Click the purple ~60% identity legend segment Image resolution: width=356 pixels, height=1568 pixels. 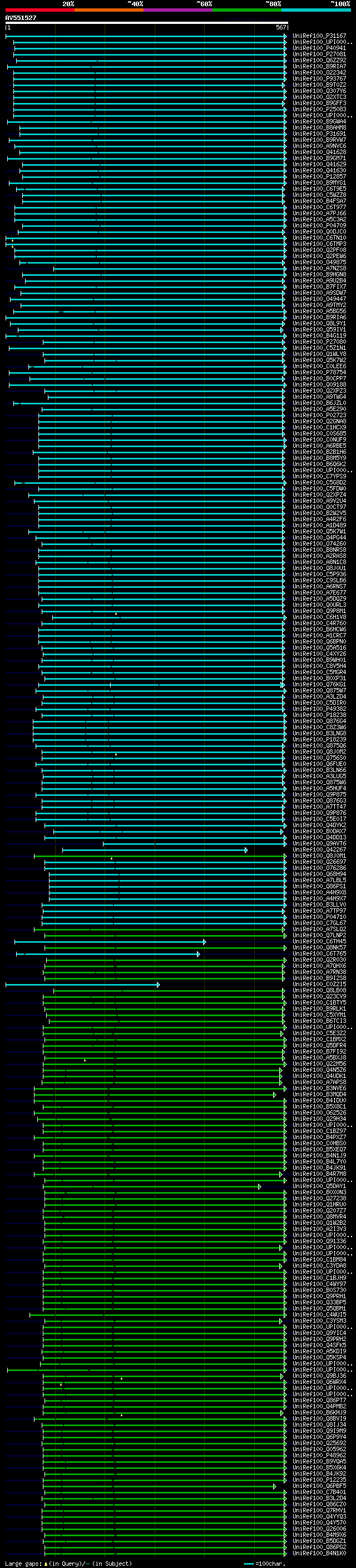point(177,10)
